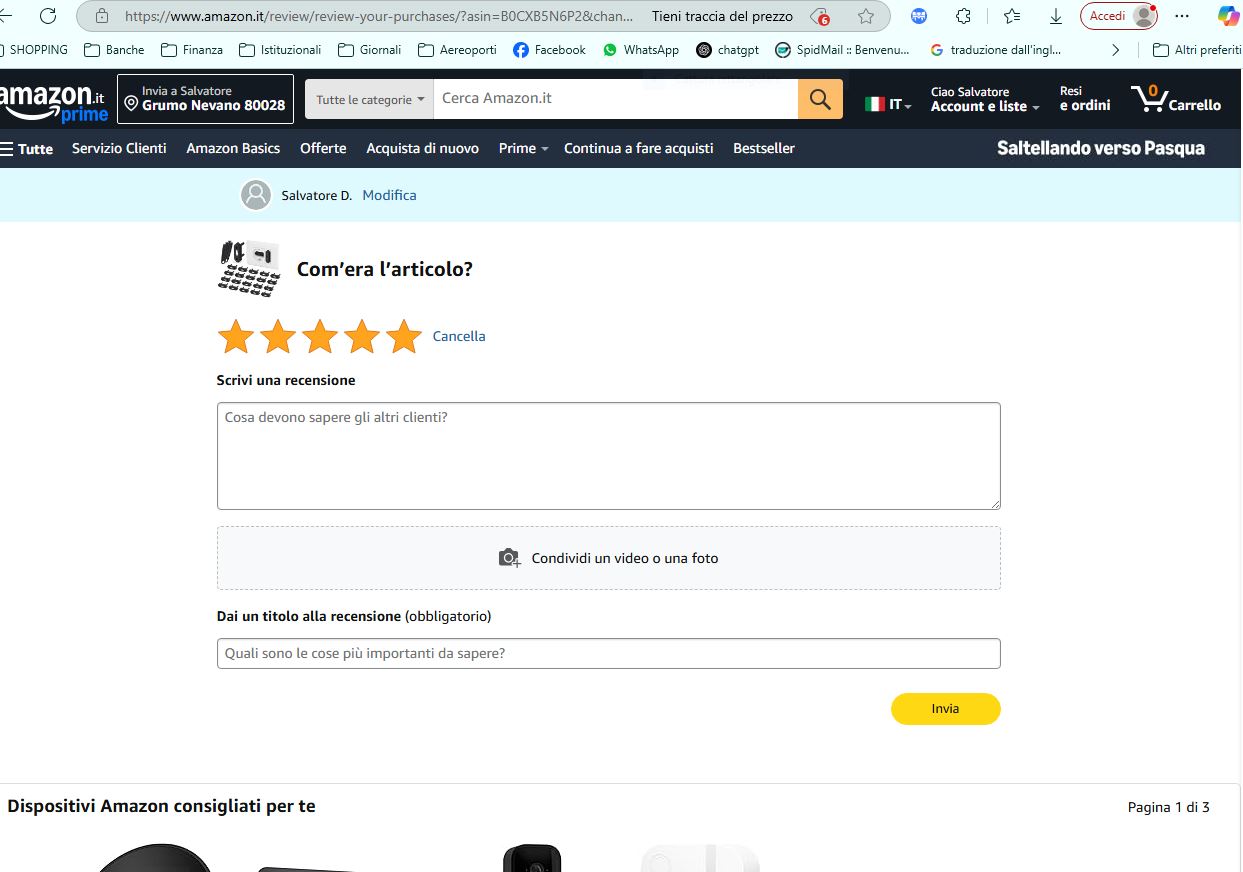Viewport: 1243px width, 872px height.
Task: Open the price tracker shopping icon
Action: (x=820, y=16)
